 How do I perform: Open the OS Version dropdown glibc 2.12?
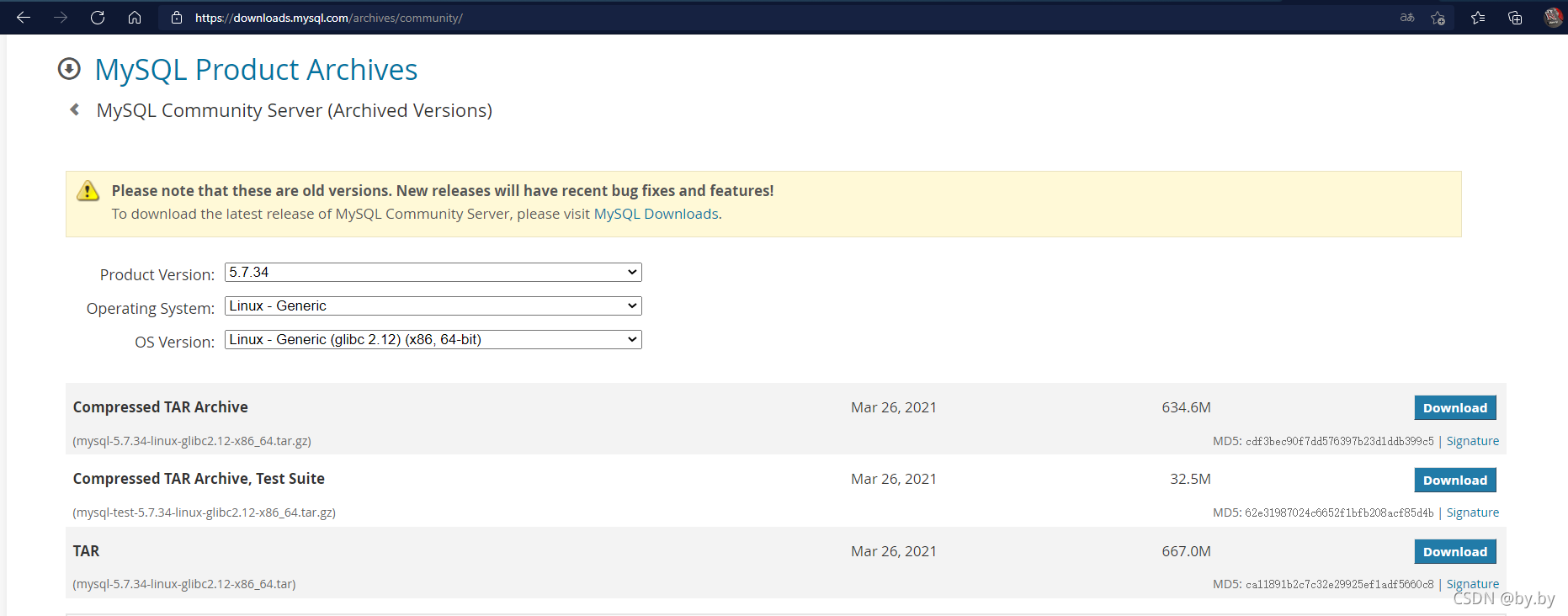(x=433, y=340)
